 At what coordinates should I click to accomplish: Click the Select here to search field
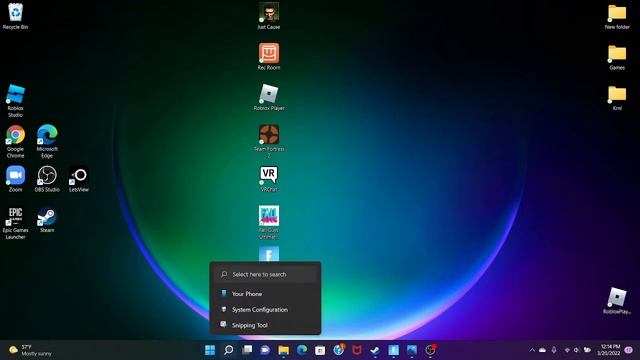coord(266,274)
